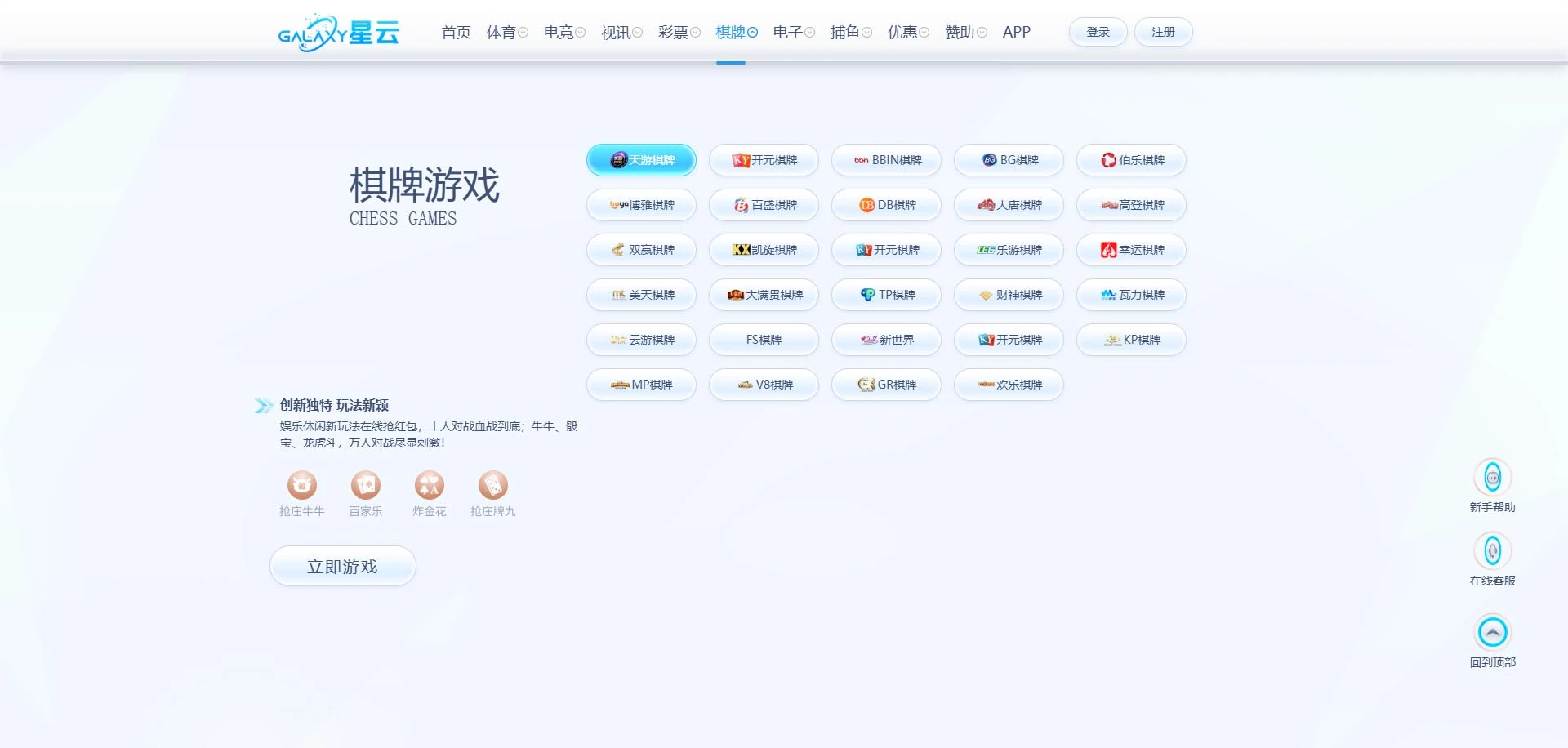Select the GR棋牌 provider card

(886, 384)
